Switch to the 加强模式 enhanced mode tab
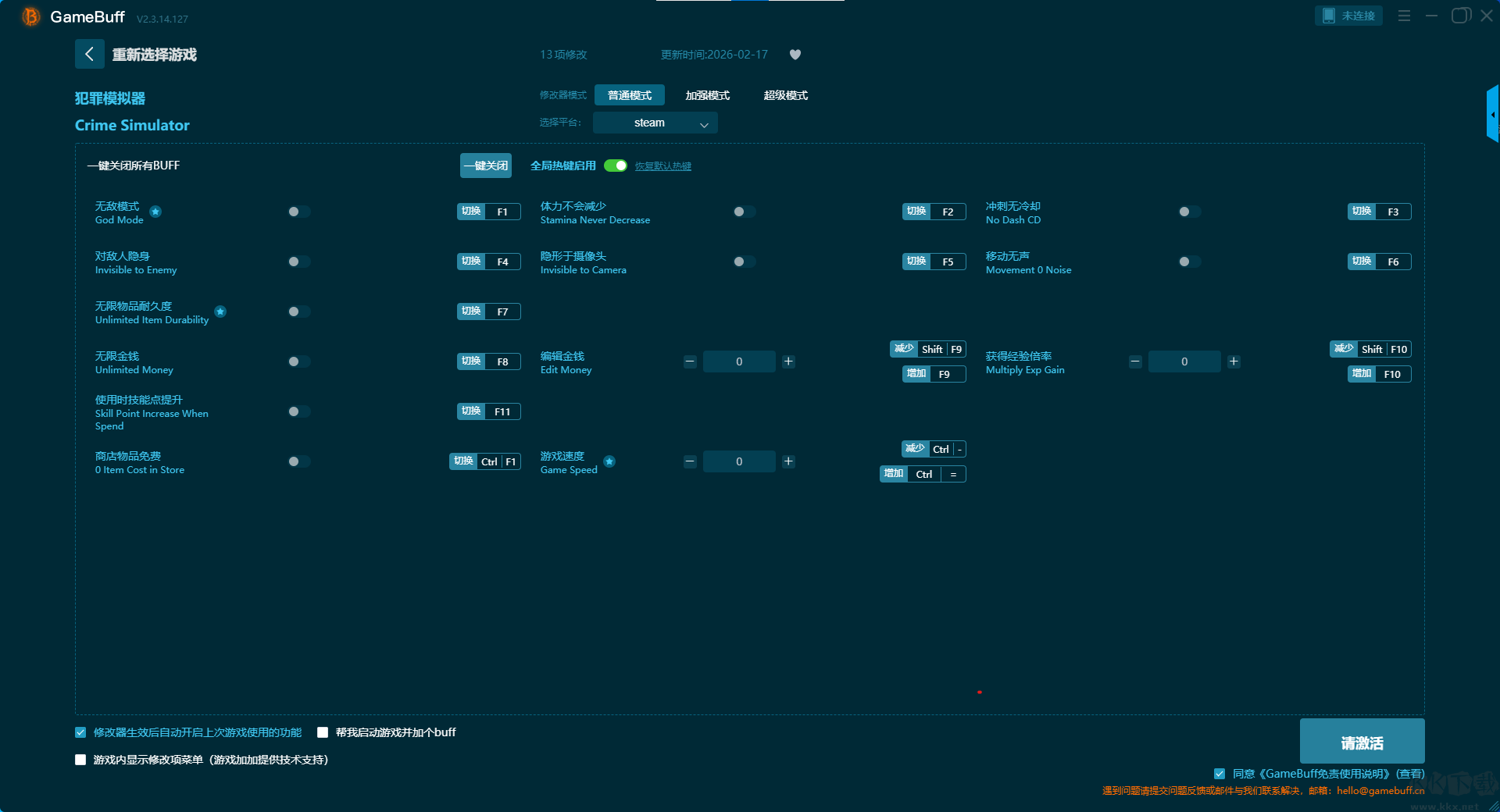Viewport: 1500px width, 812px height. point(707,95)
